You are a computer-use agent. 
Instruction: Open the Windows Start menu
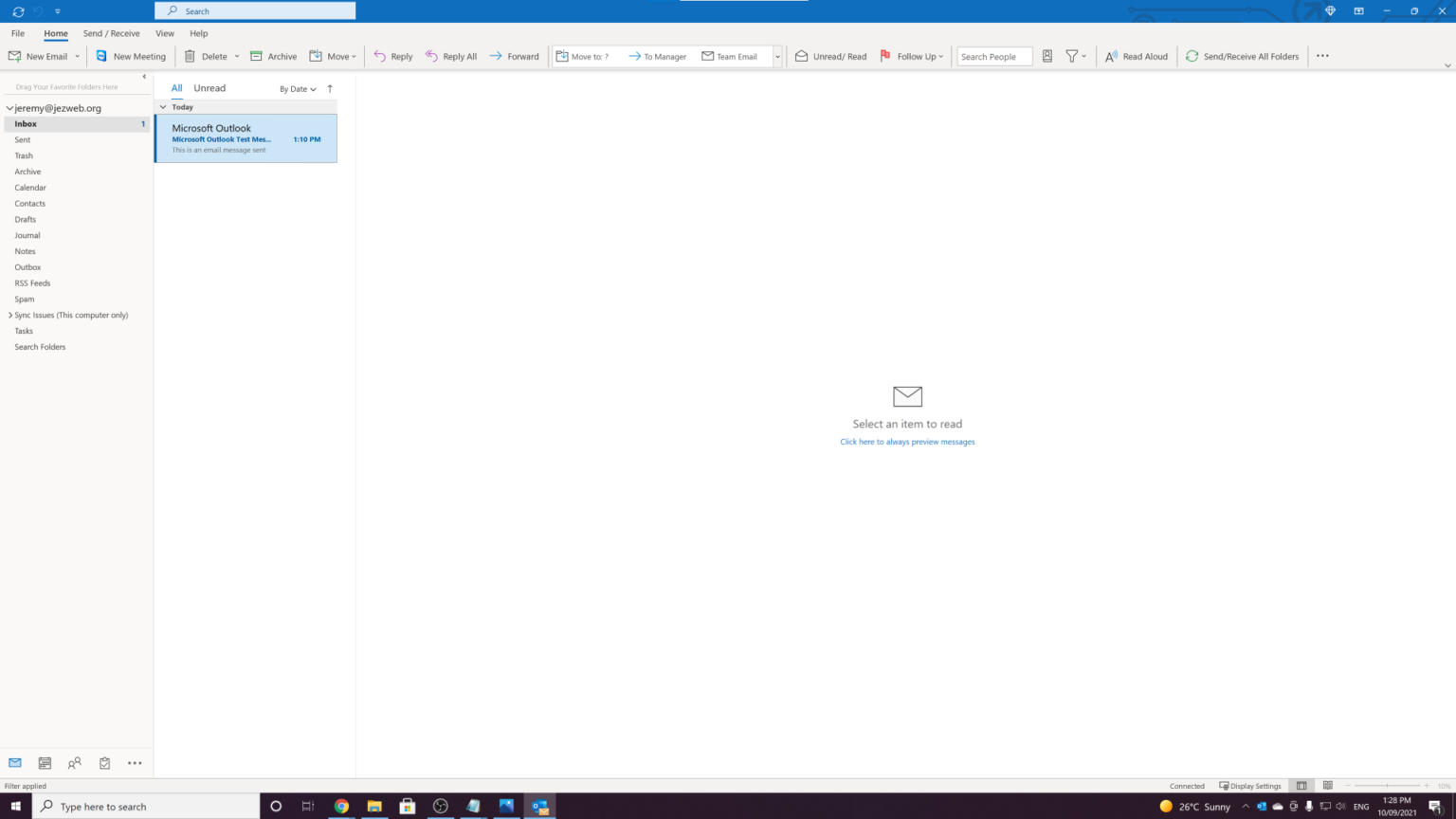click(x=16, y=807)
